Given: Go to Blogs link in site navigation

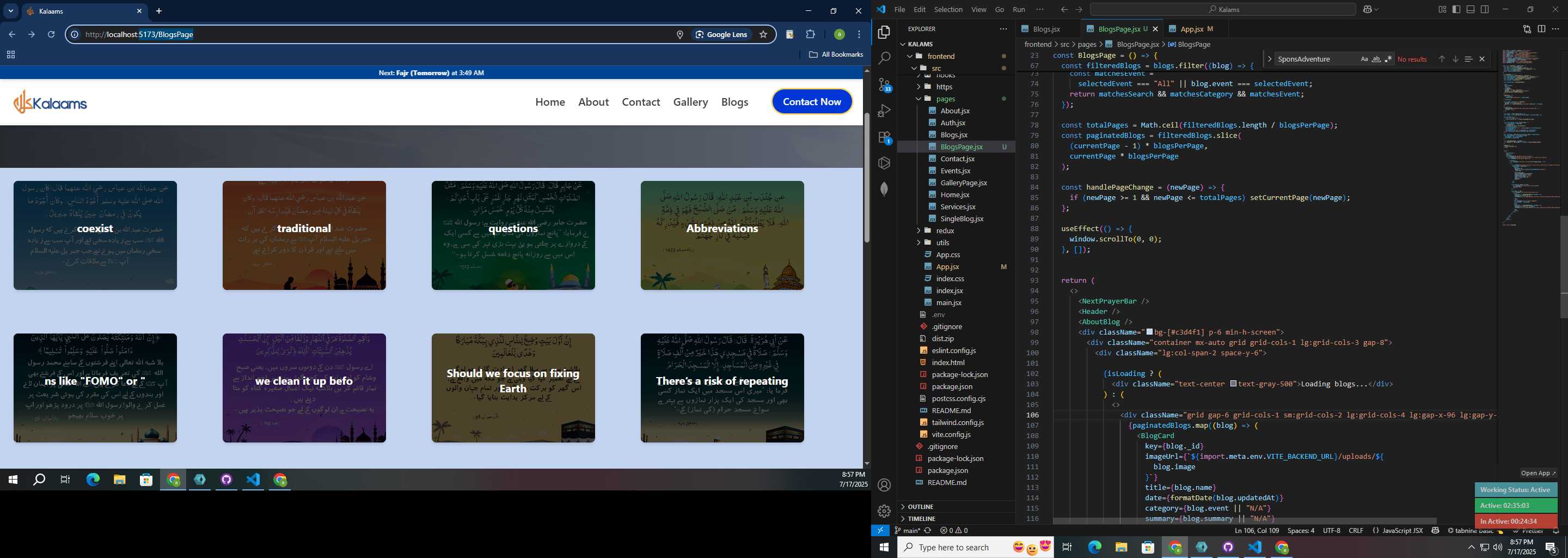Looking at the screenshot, I should (734, 102).
